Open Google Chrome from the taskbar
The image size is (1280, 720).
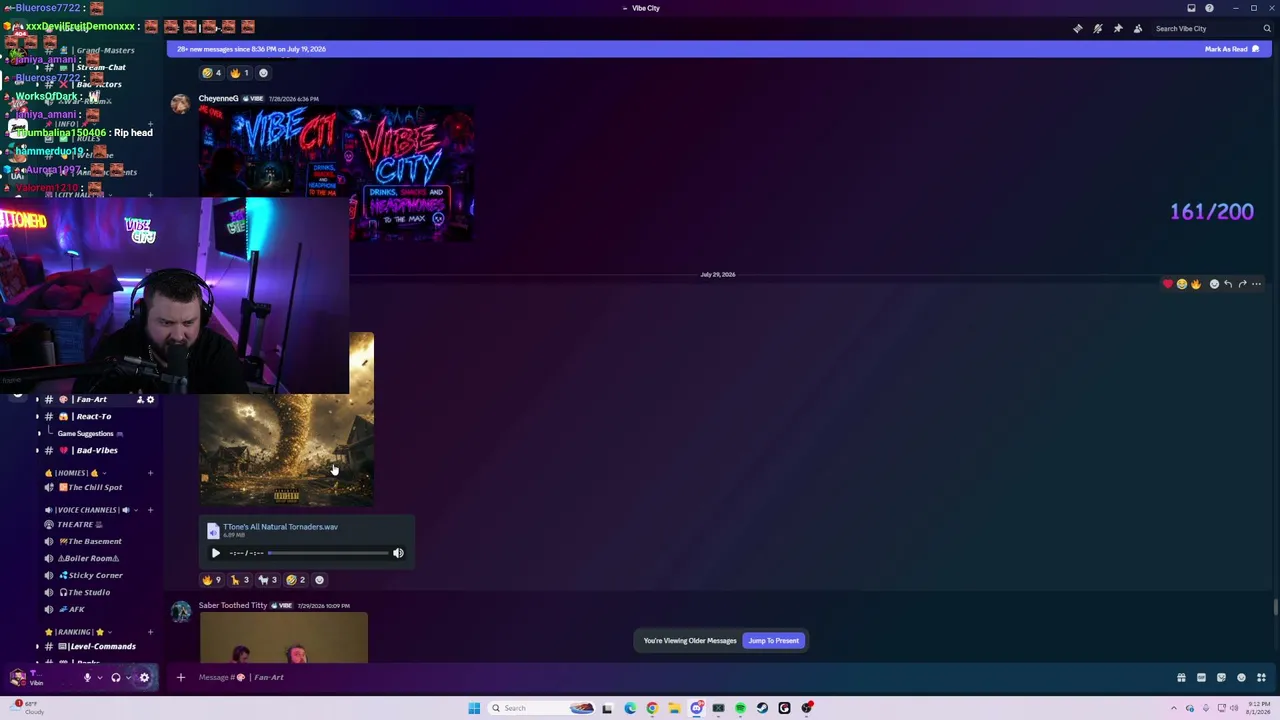pyautogui.click(x=652, y=708)
